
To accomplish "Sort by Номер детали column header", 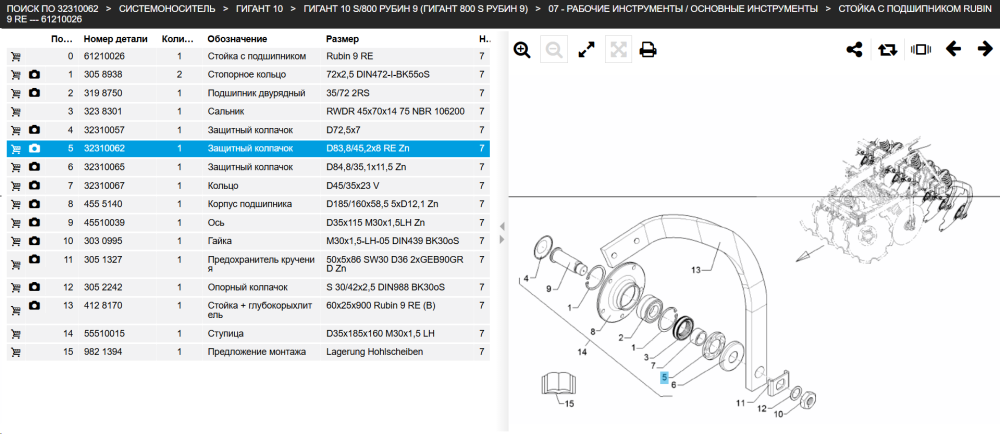I will point(115,39).
